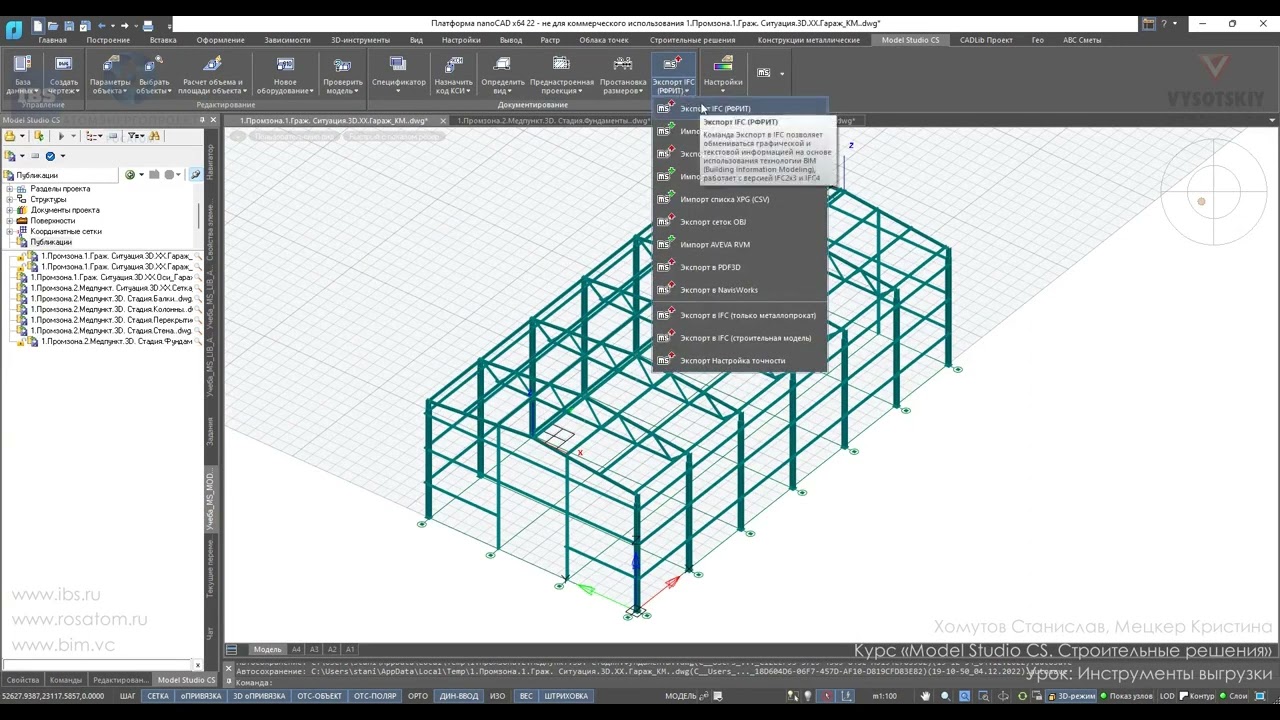Expand Документы проекта tree node
This screenshot has width=1280, height=720.
tap(10, 210)
